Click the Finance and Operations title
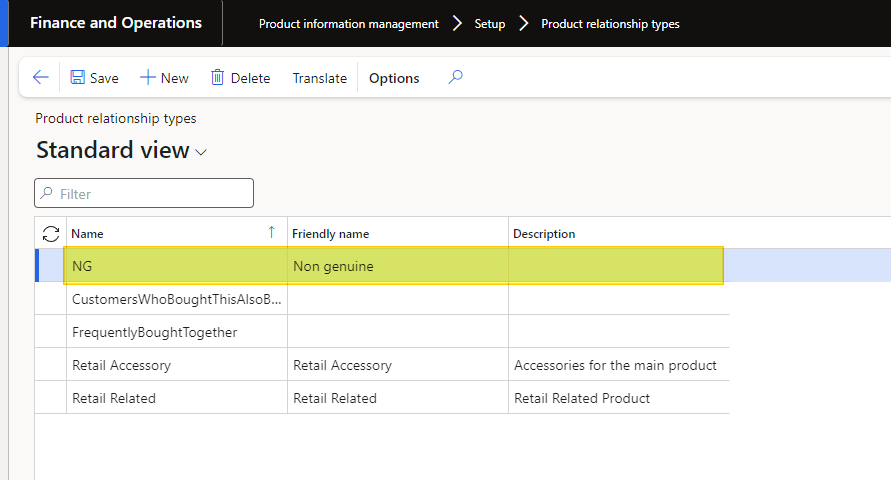This screenshot has width=891, height=480. (x=116, y=23)
